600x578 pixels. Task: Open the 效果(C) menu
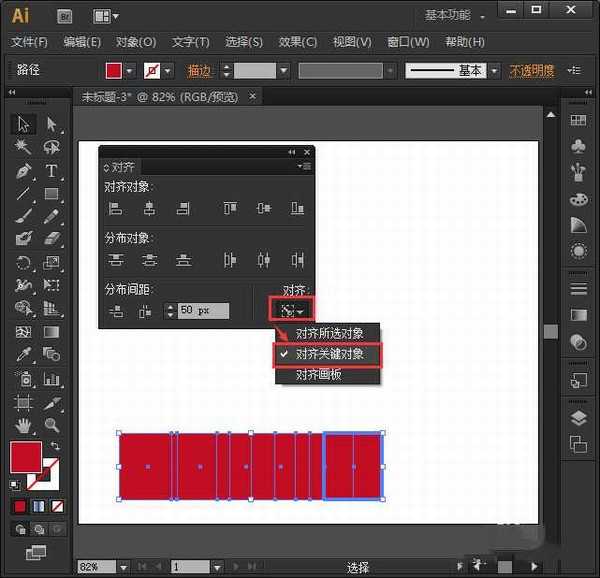point(297,42)
